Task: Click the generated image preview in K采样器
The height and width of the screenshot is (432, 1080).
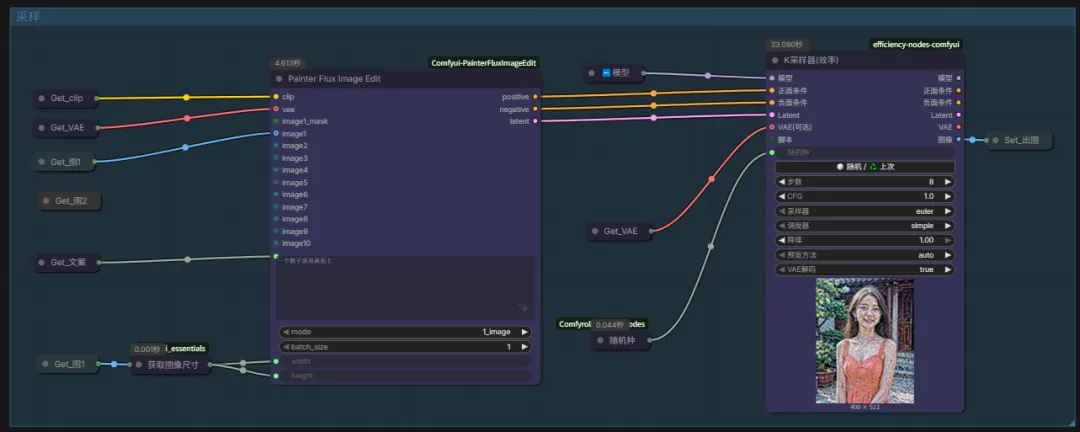Action: coord(865,341)
